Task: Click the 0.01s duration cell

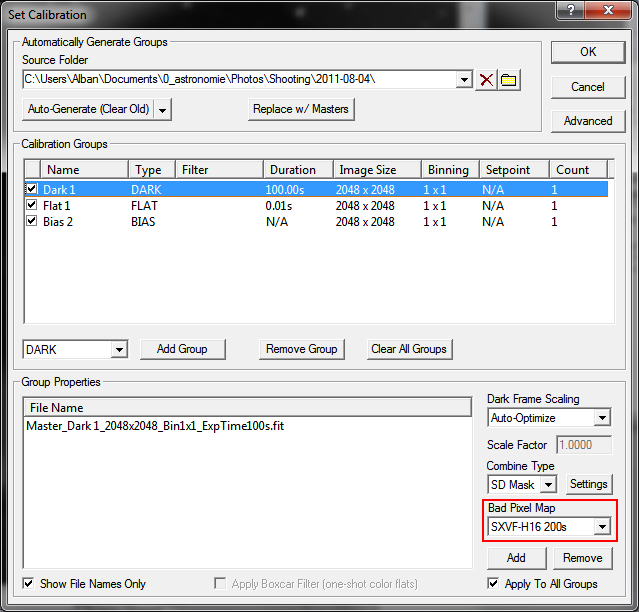Action: click(279, 206)
